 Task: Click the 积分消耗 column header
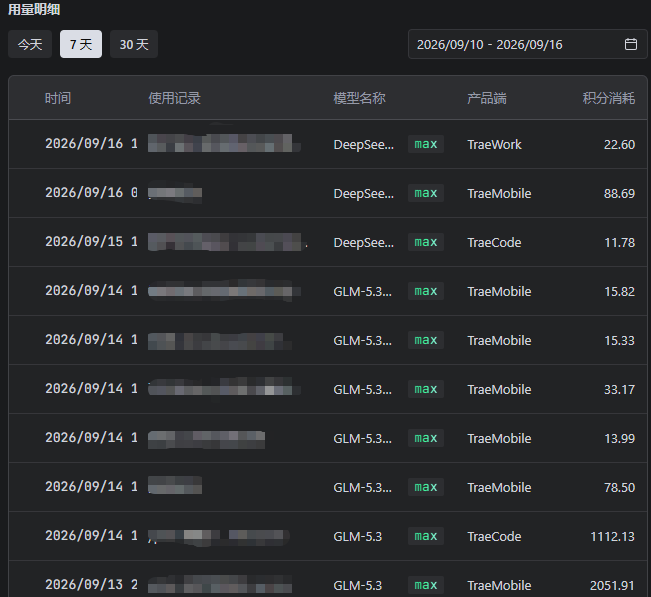[609, 98]
